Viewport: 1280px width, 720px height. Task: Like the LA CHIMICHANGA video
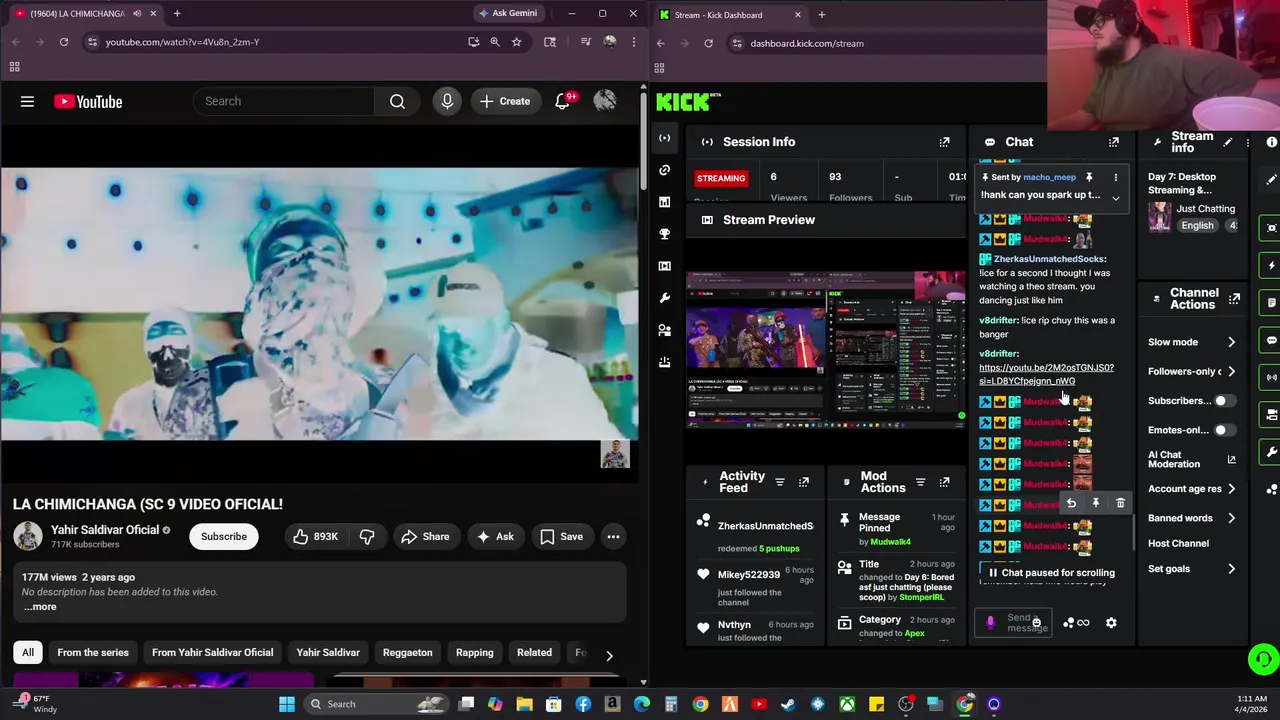click(x=315, y=537)
